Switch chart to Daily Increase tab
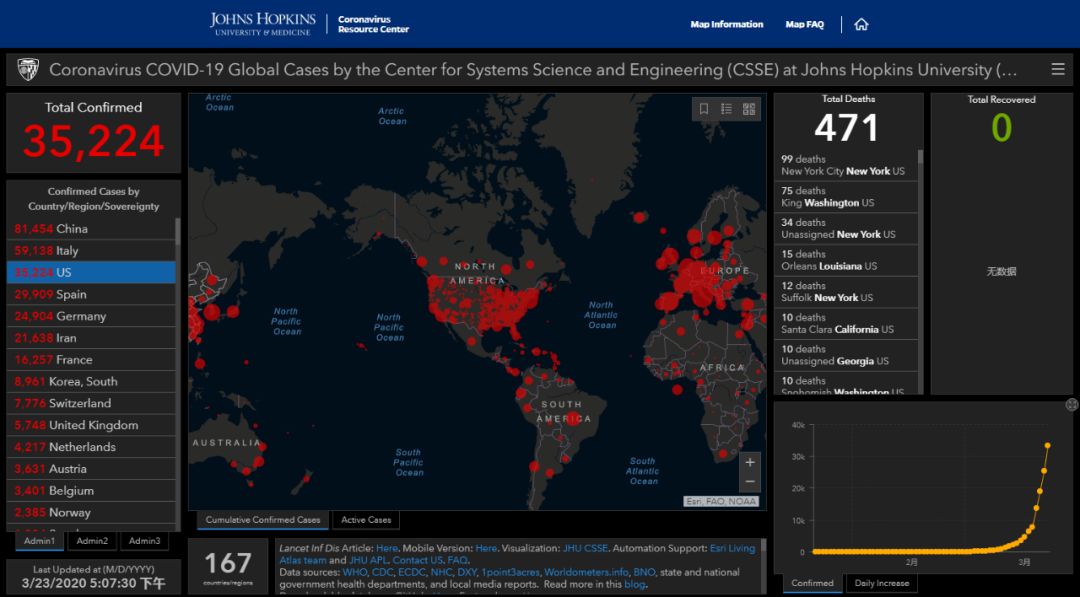This screenshot has width=1080, height=597. 882,583
